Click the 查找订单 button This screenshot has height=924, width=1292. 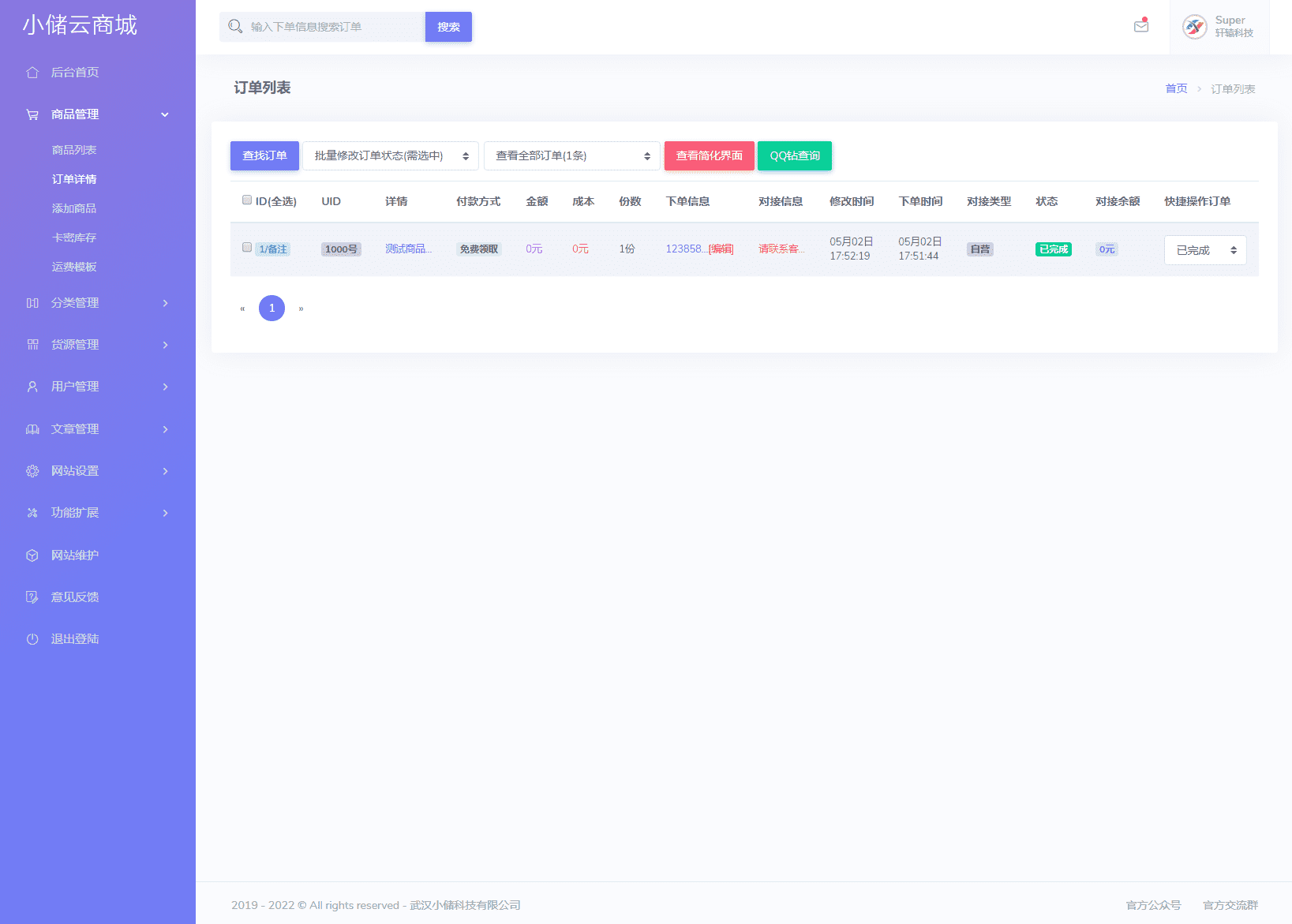[264, 156]
